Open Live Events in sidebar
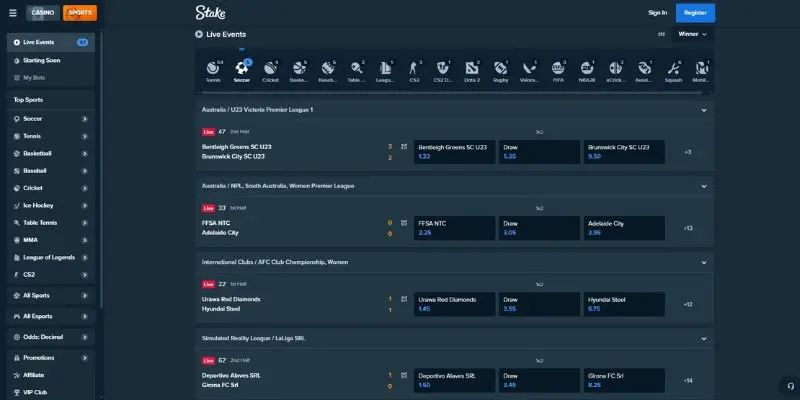This screenshot has width=800, height=400. pos(51,42)
